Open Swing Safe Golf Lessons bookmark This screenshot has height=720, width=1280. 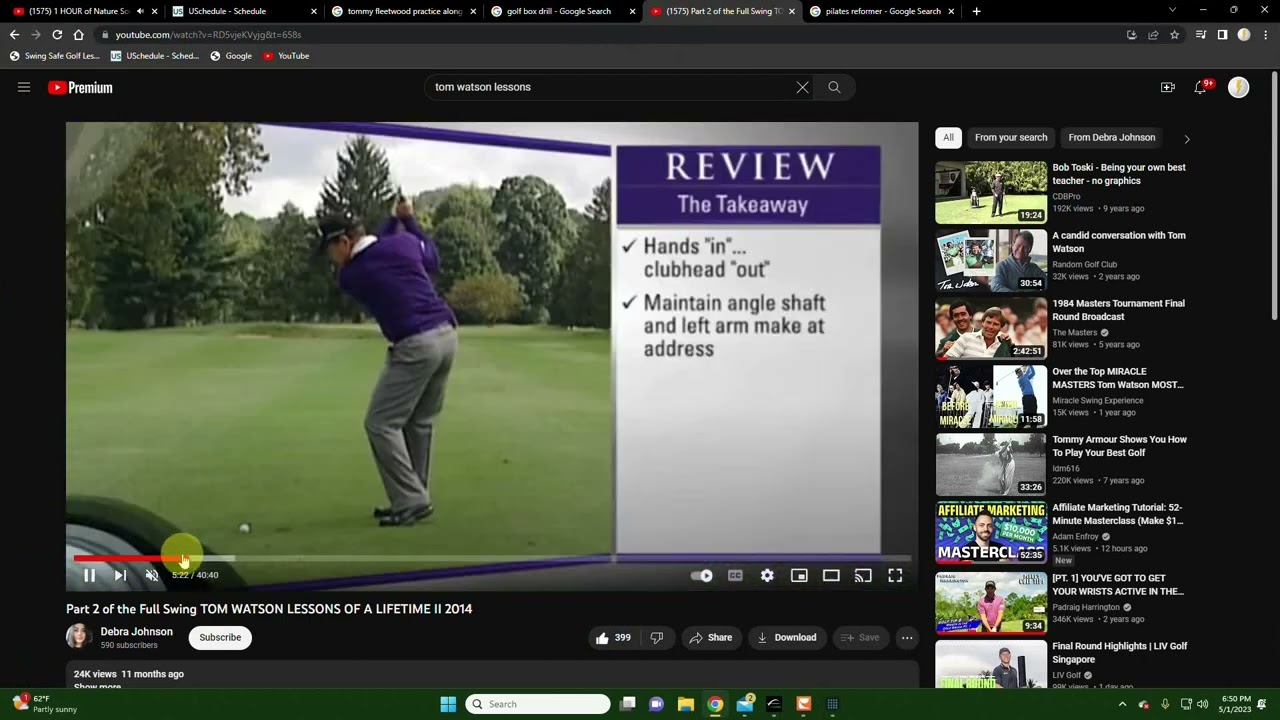pyautogui.click(x=55, y=56)
